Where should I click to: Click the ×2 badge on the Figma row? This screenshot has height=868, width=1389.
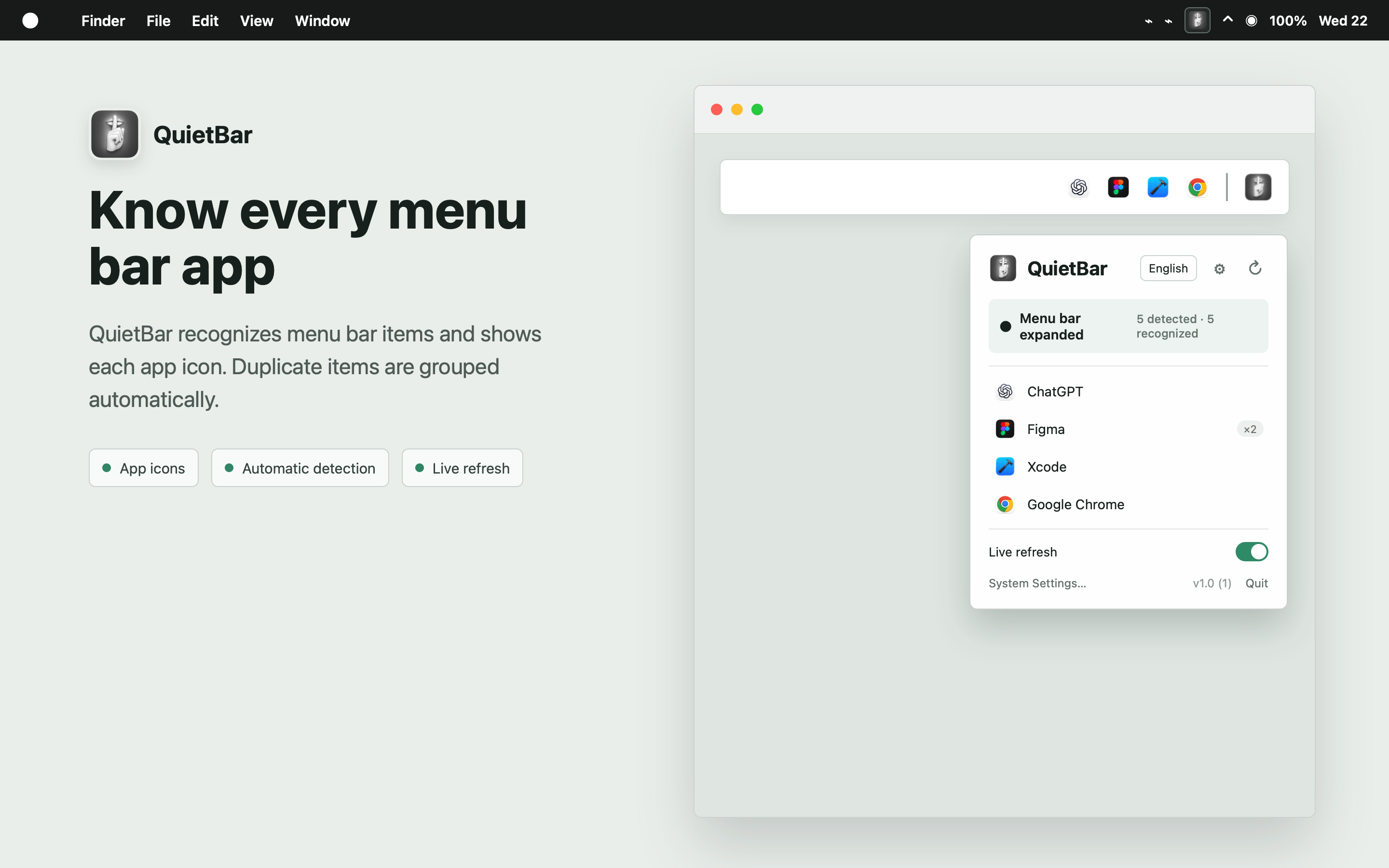[x=1250, y=429]
